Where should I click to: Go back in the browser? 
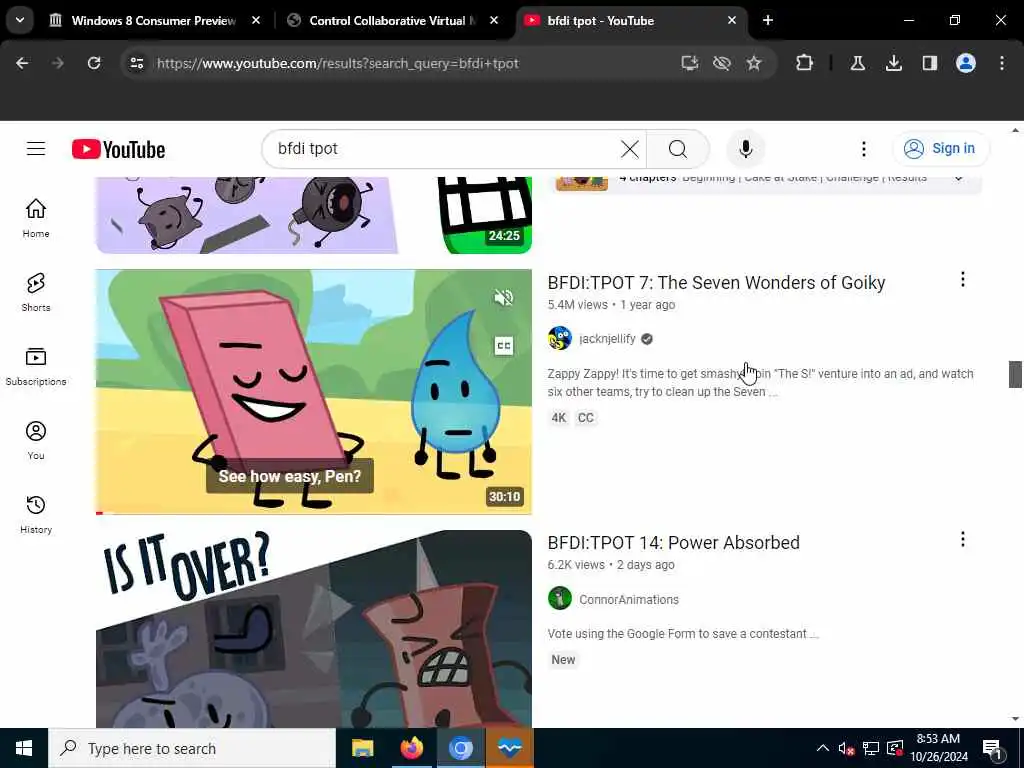pyautogui.click(x=22, y=63)
